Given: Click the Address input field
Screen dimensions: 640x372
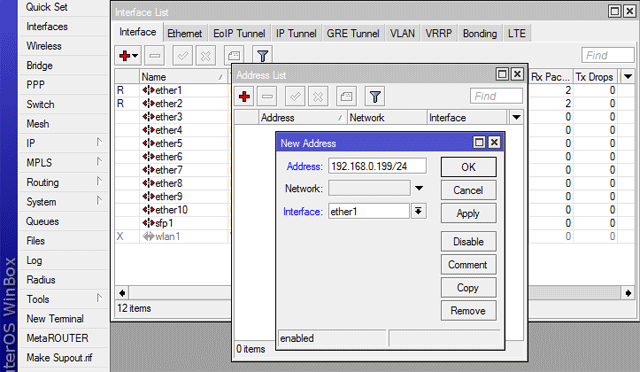Looking at the screenshot, I should (377, 166).
